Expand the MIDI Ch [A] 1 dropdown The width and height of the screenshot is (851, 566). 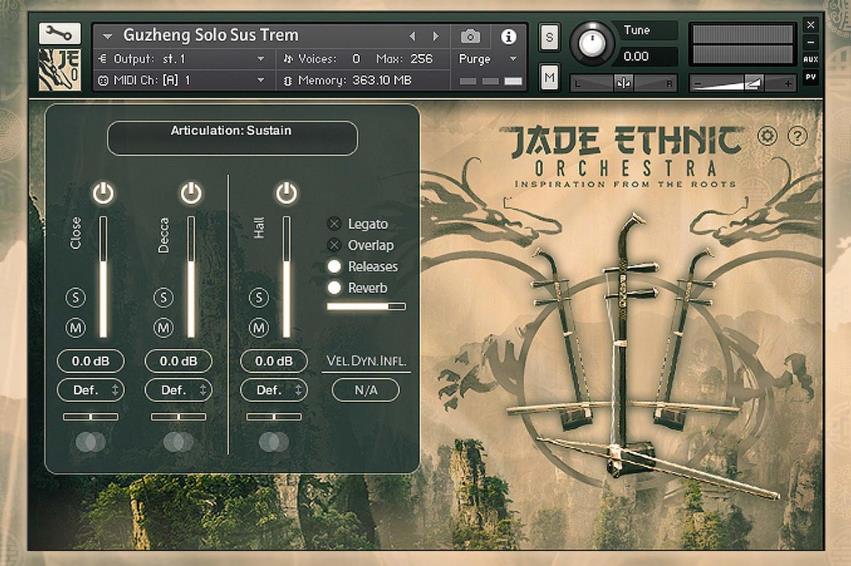[261, 80]
